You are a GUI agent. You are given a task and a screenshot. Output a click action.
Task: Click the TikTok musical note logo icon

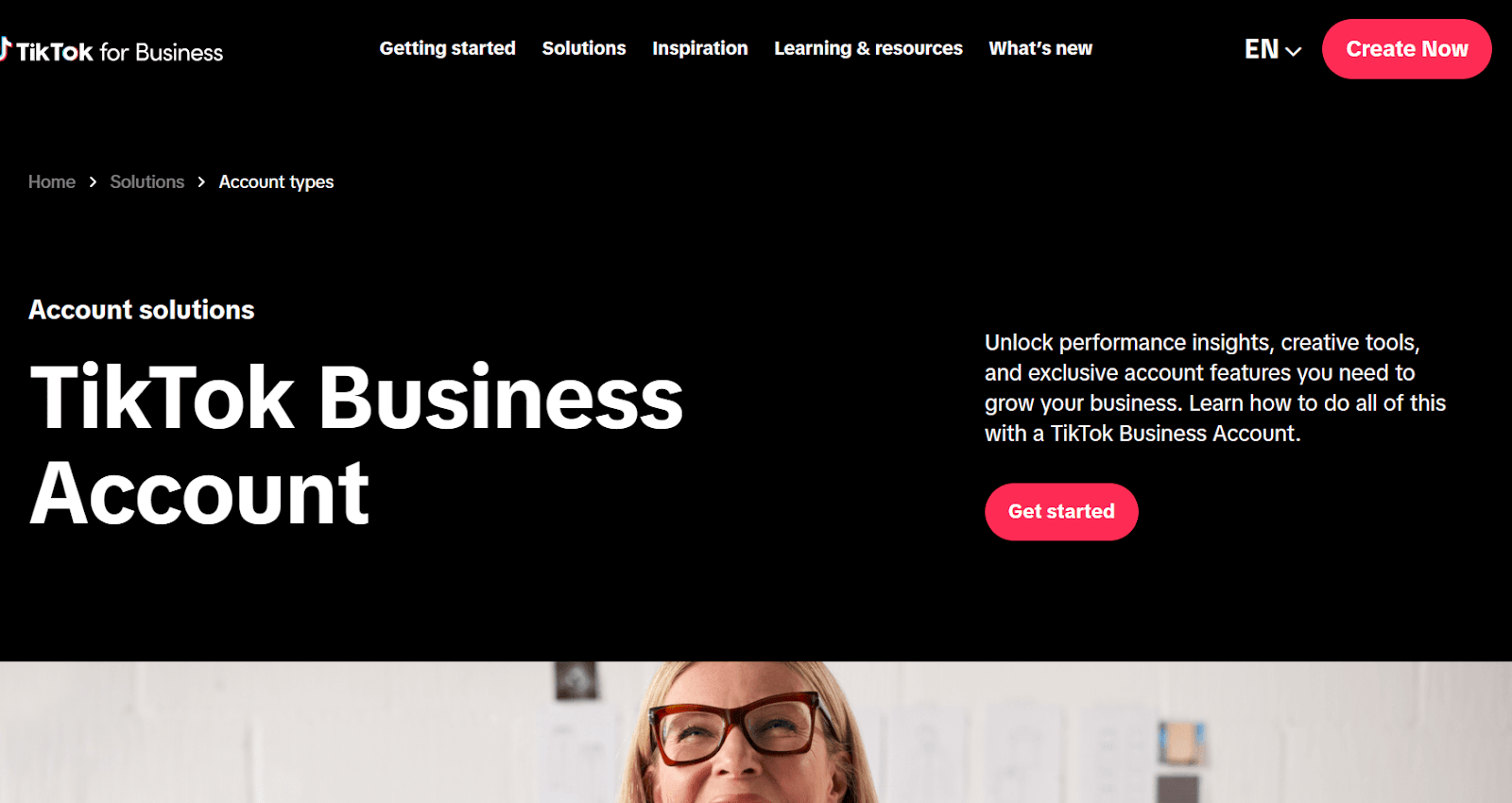pyautogui.click(x=5, y=48)
